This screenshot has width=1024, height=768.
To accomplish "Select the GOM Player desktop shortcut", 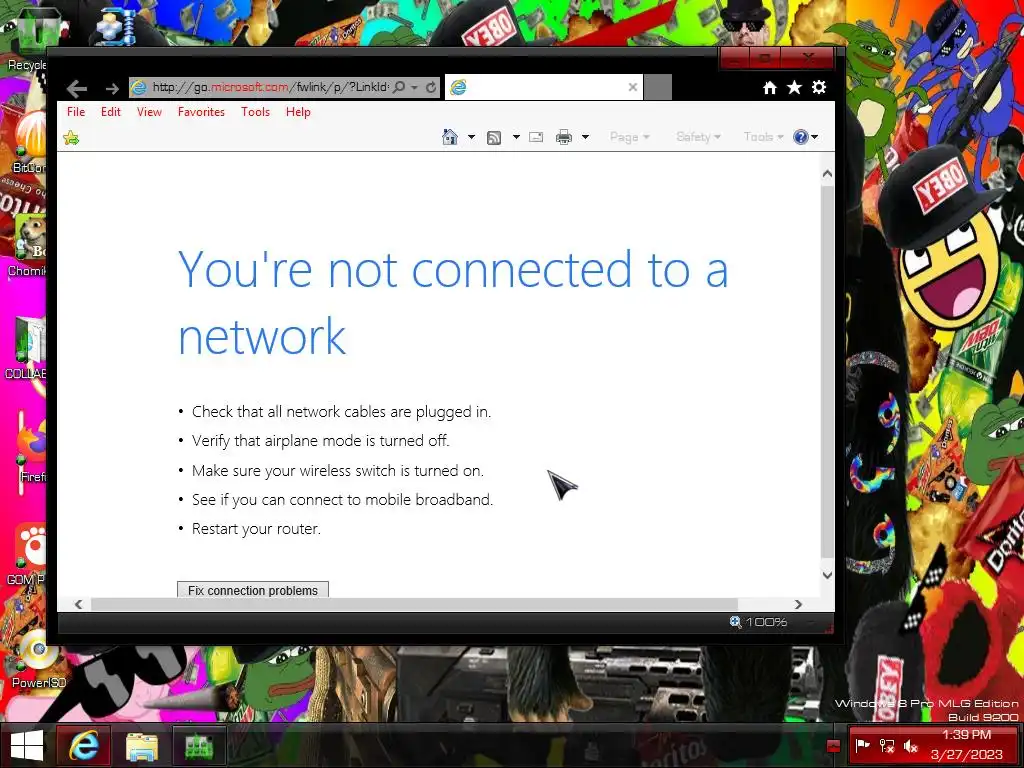I will [26, 553].
